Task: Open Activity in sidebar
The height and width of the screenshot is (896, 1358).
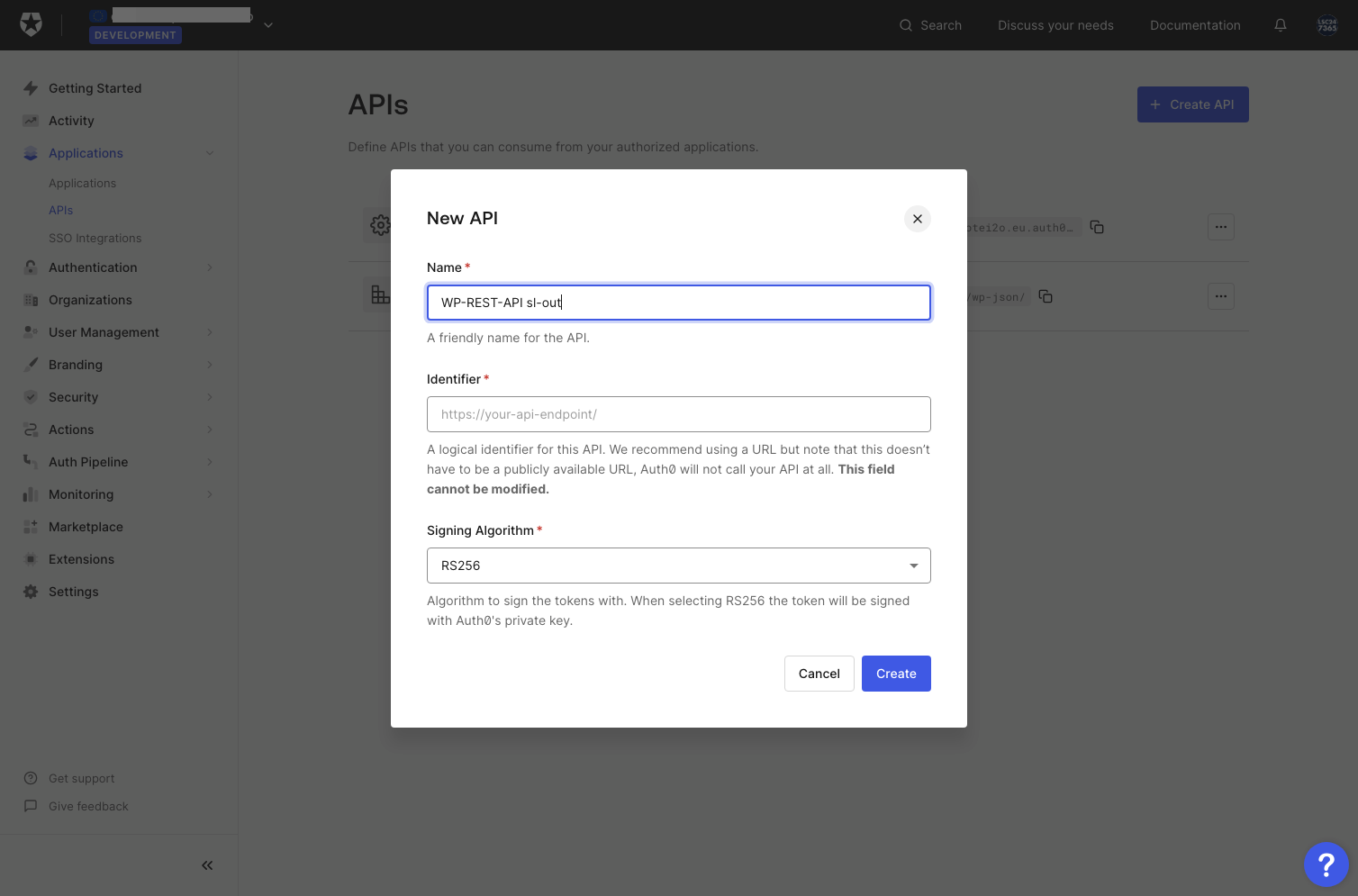Action: pos(71,121)
